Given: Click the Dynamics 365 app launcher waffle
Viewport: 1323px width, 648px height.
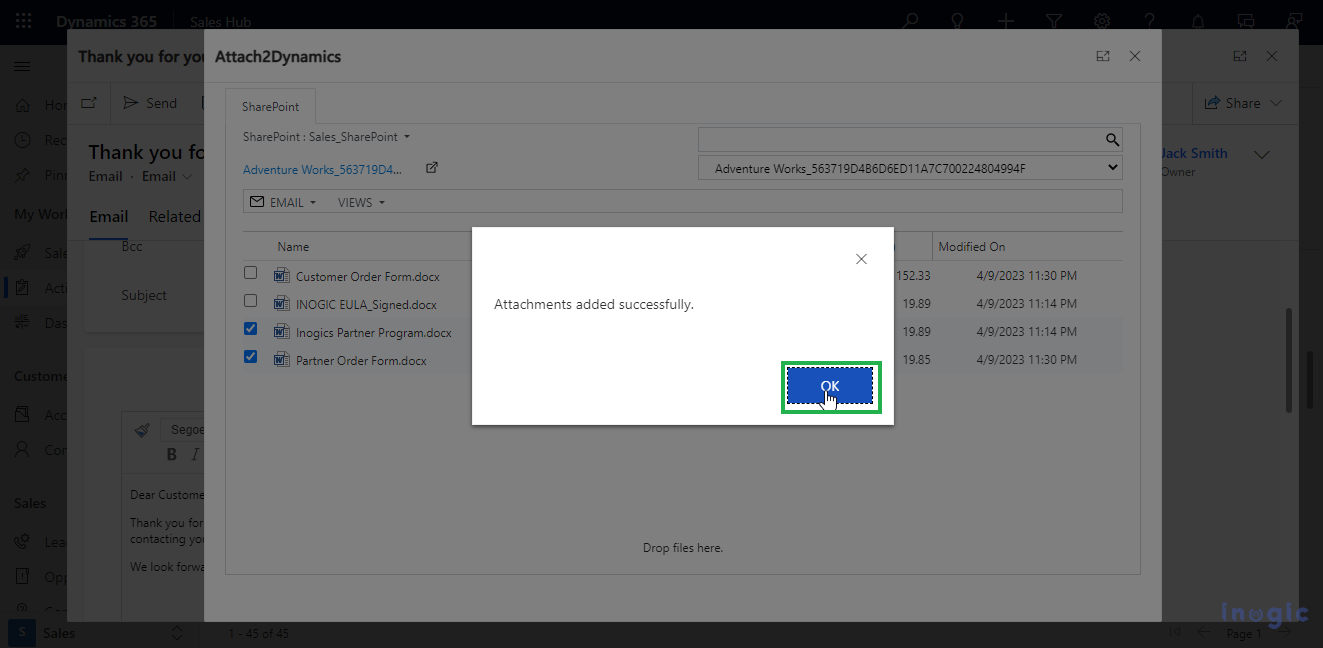Looking at the screenshot, I should (23, 21).
